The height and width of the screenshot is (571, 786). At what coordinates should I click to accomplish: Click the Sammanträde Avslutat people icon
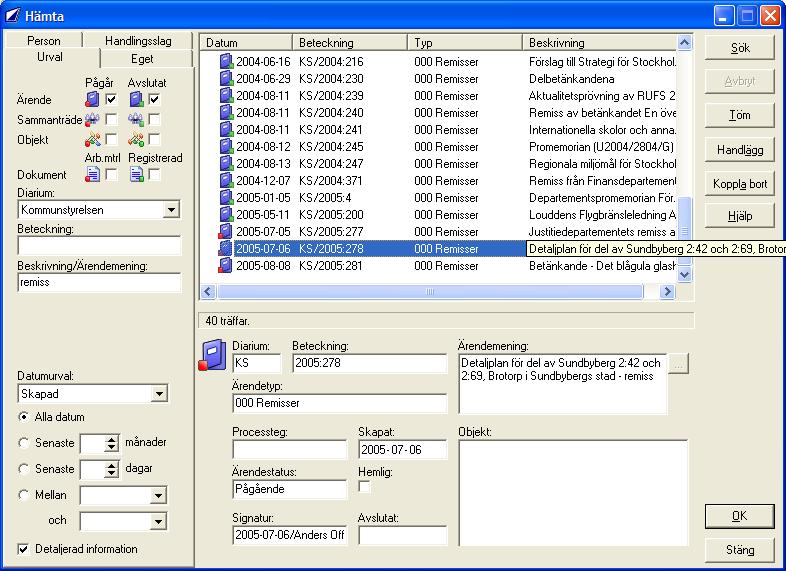(x=136, y=119)
